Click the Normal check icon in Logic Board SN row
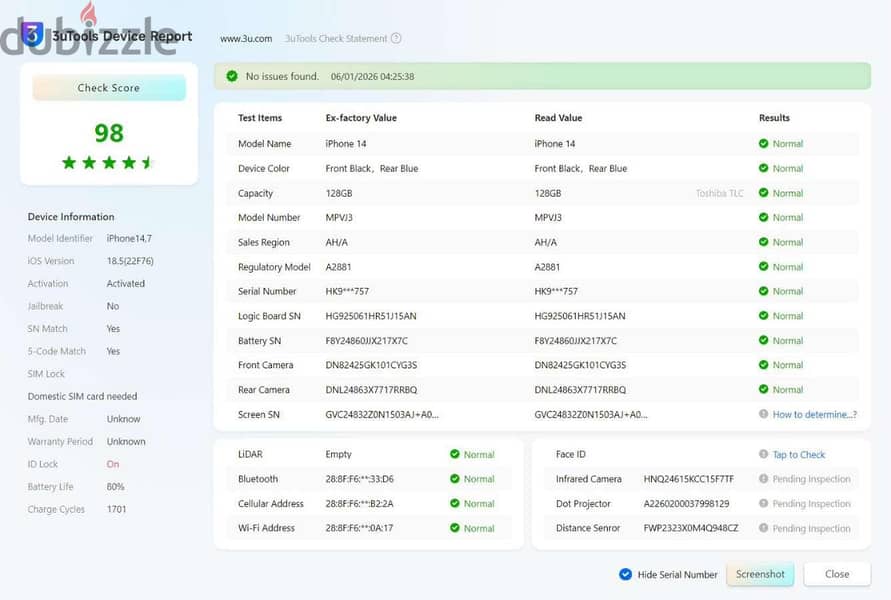Screen dimensions: 891x600 [x=763, y=315]
